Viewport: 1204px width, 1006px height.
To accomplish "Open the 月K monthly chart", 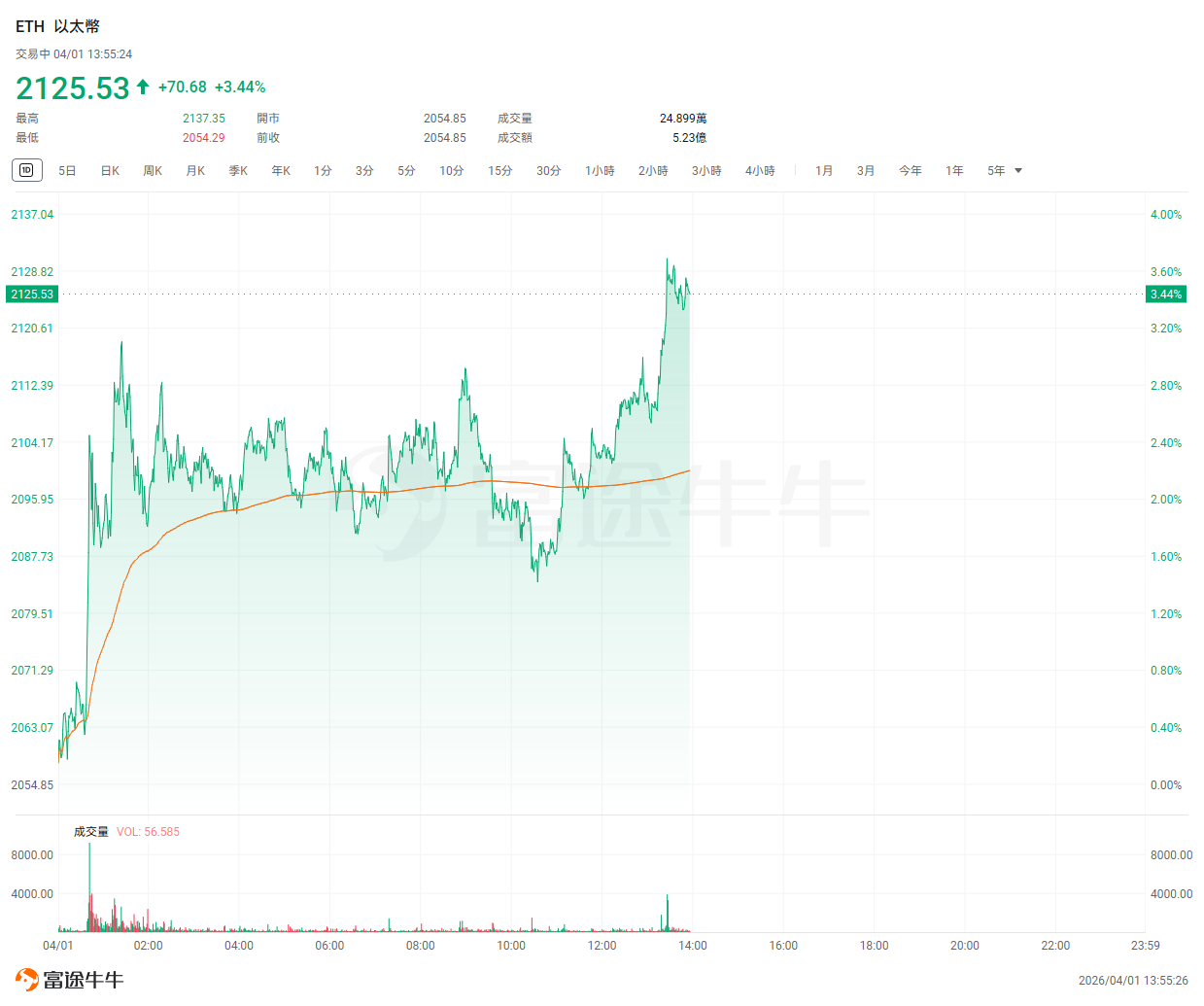I will 195,171.
